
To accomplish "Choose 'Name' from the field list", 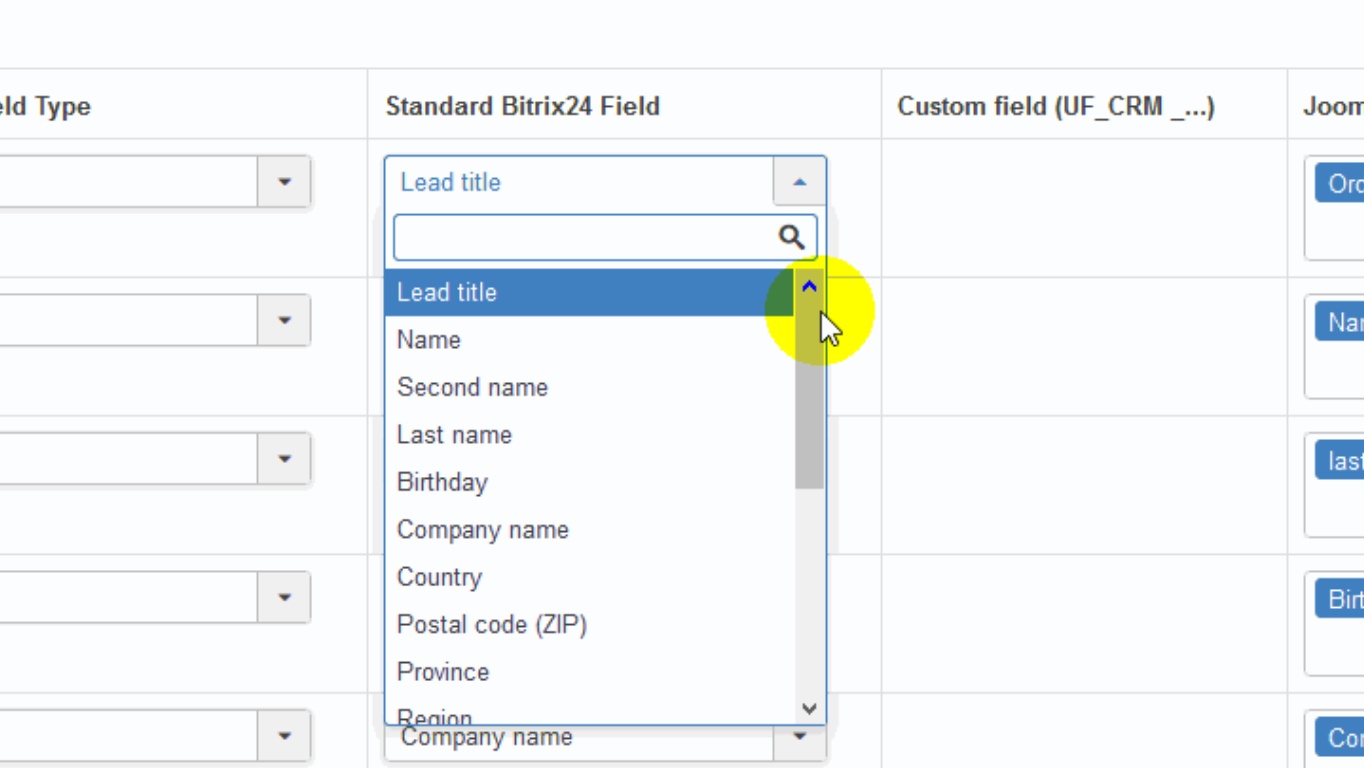I will 429,340.
